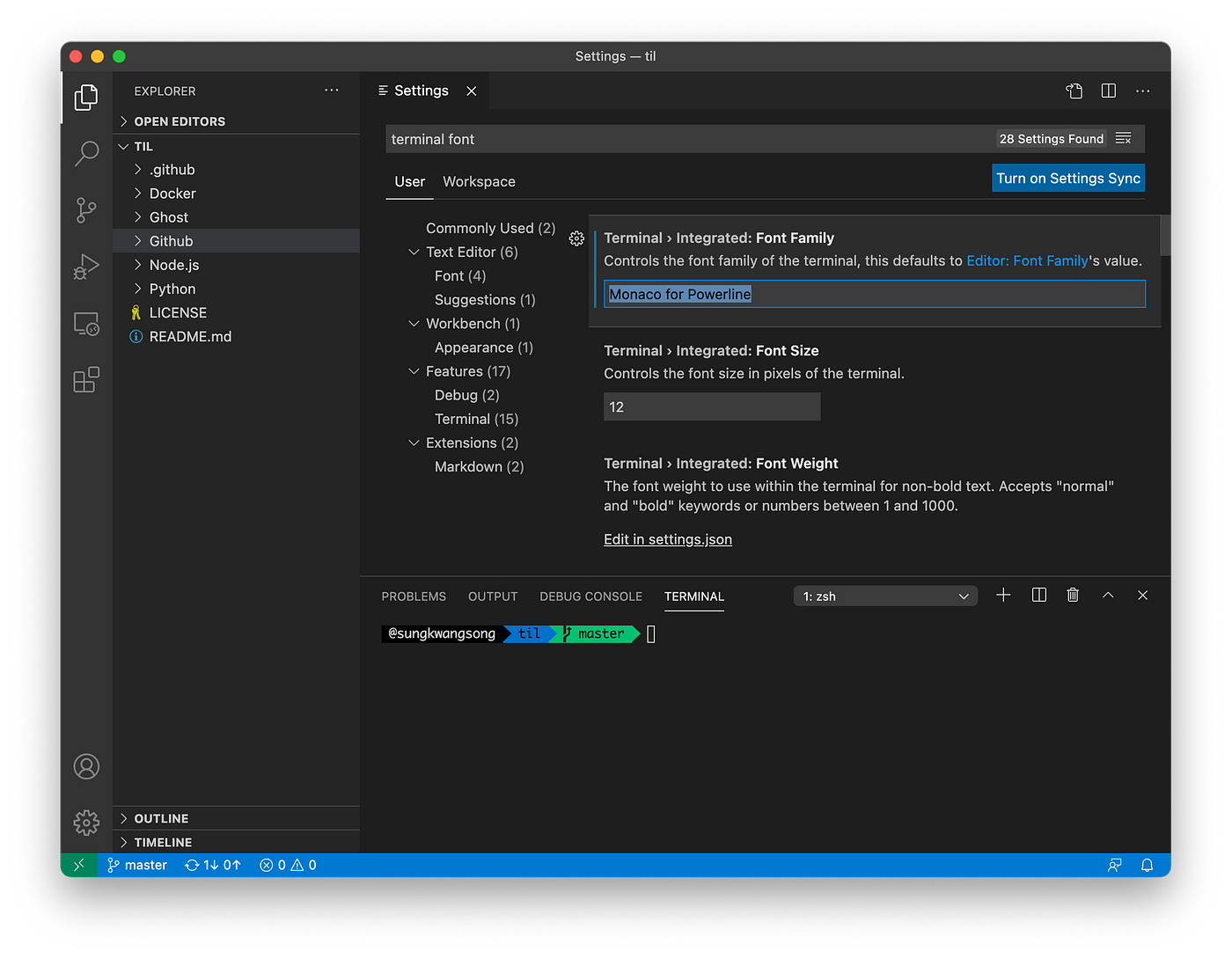Viewport: 1232px width, 958px height.
Task: Click the Font Size value field
Action: [x=712, y=406]
